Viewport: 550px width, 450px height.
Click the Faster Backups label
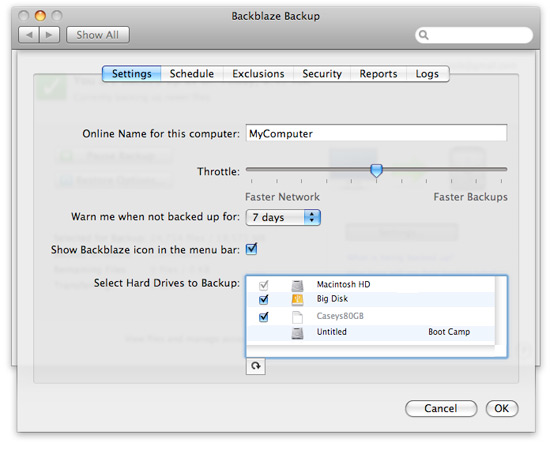click(x=470, y=197)
